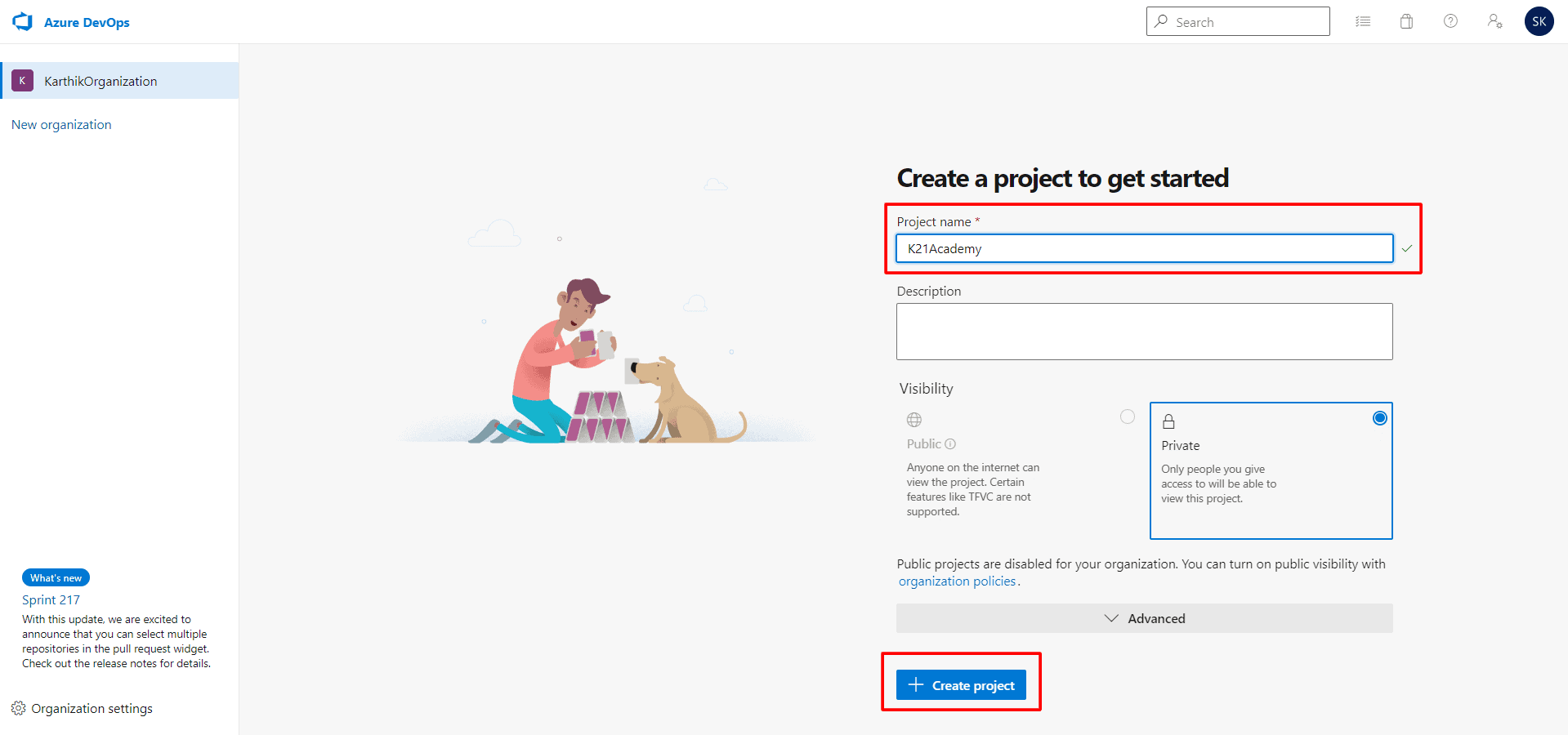Open the New organization sidebar entry
1568x735 pixels.
tap(61, 124)
